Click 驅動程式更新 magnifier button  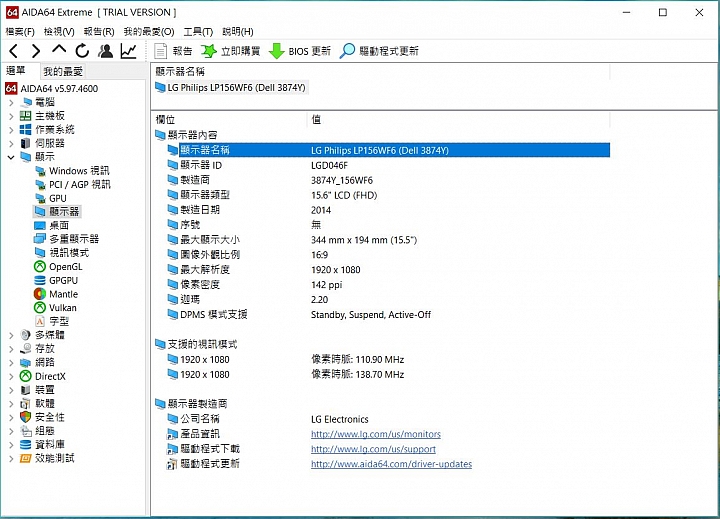point(379,51)
